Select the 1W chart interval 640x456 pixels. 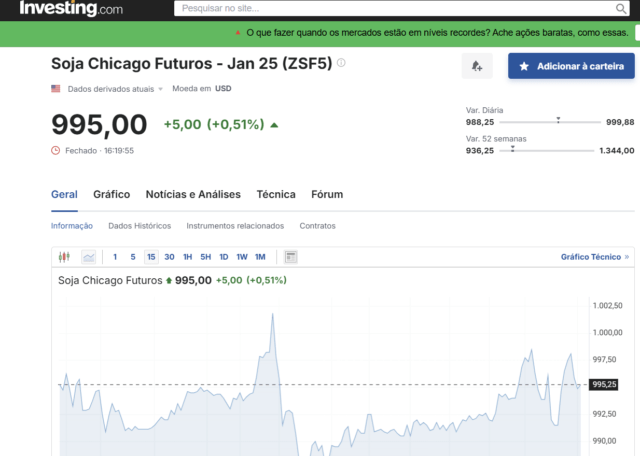pyautogui.click(x=242, y=257)
